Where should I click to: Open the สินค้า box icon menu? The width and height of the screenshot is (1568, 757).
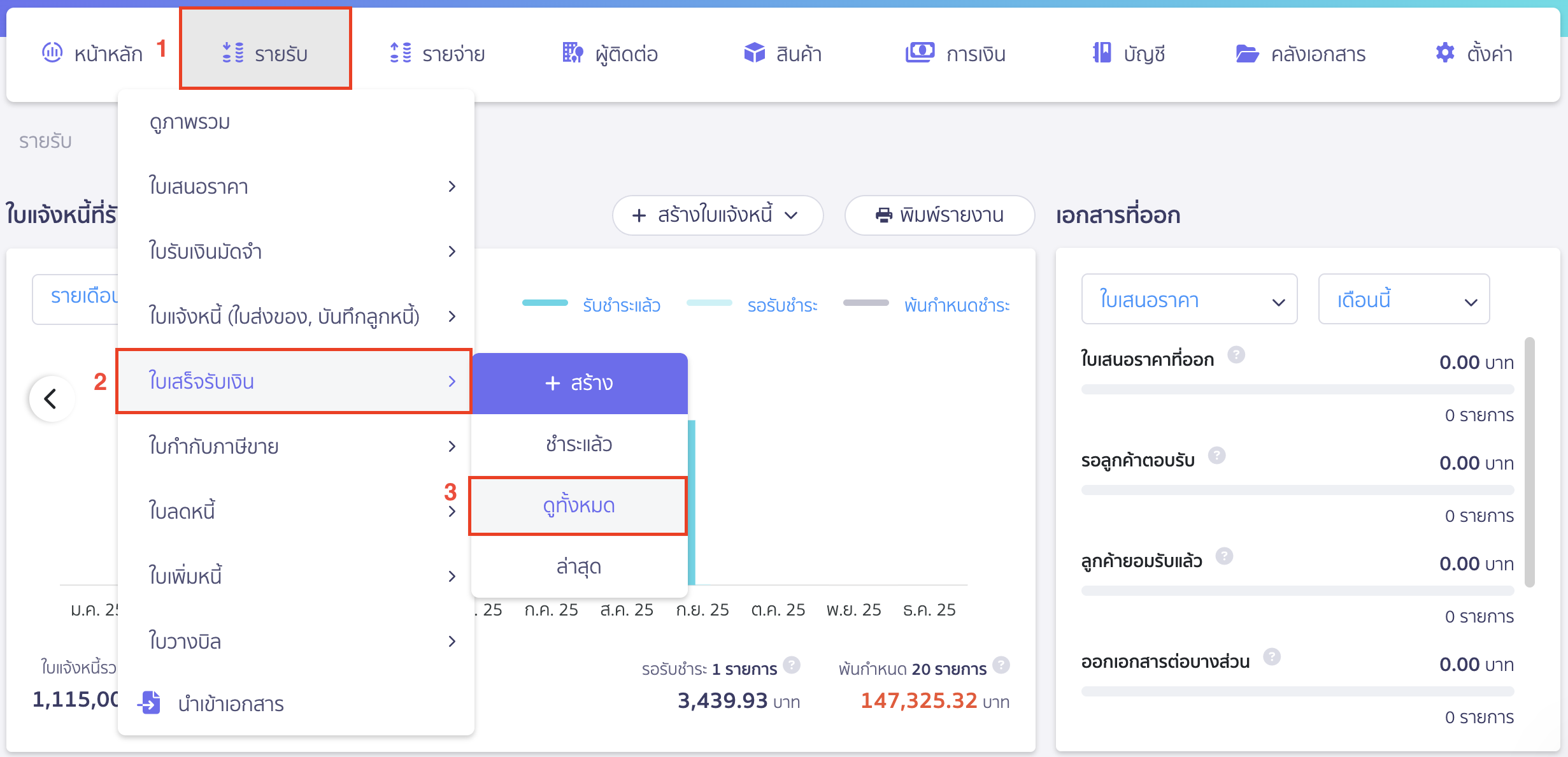tap(755, 53)
